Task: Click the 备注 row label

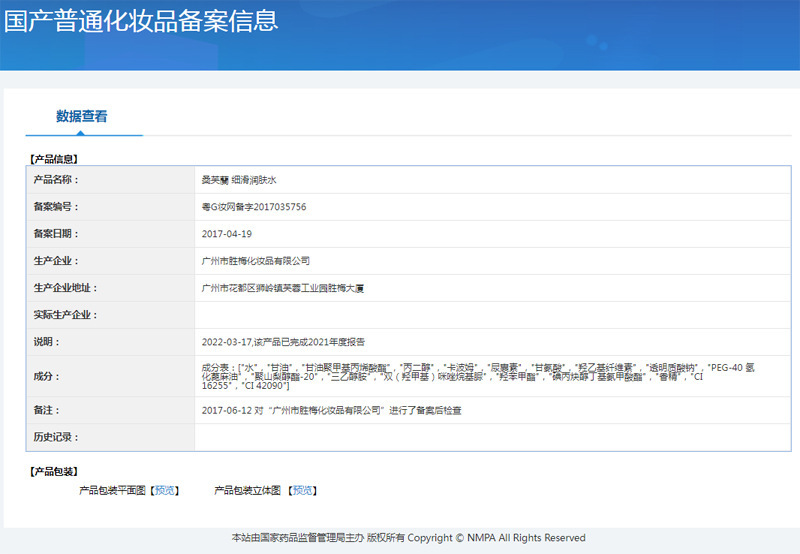Action: pyautogui.click(x=46, y=410)
